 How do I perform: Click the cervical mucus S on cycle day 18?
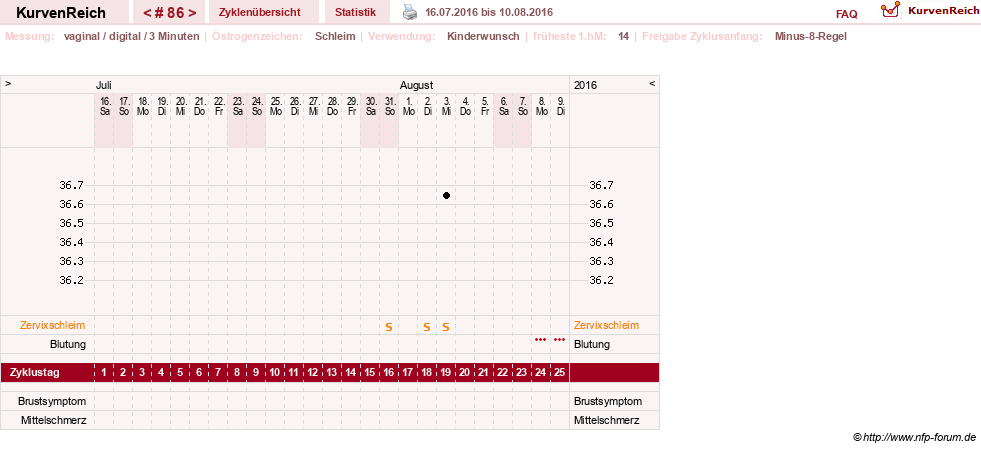tap(427, 326)
